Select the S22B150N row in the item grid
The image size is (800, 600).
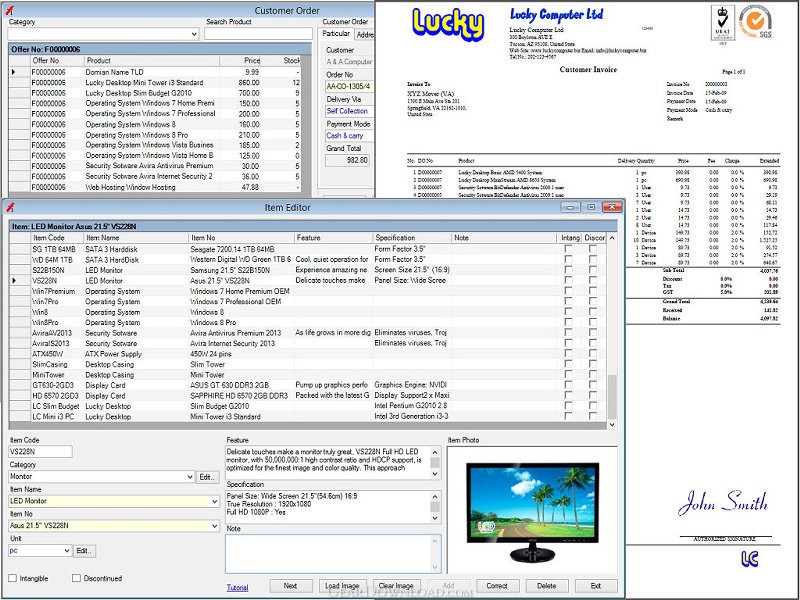coord(308,270)
